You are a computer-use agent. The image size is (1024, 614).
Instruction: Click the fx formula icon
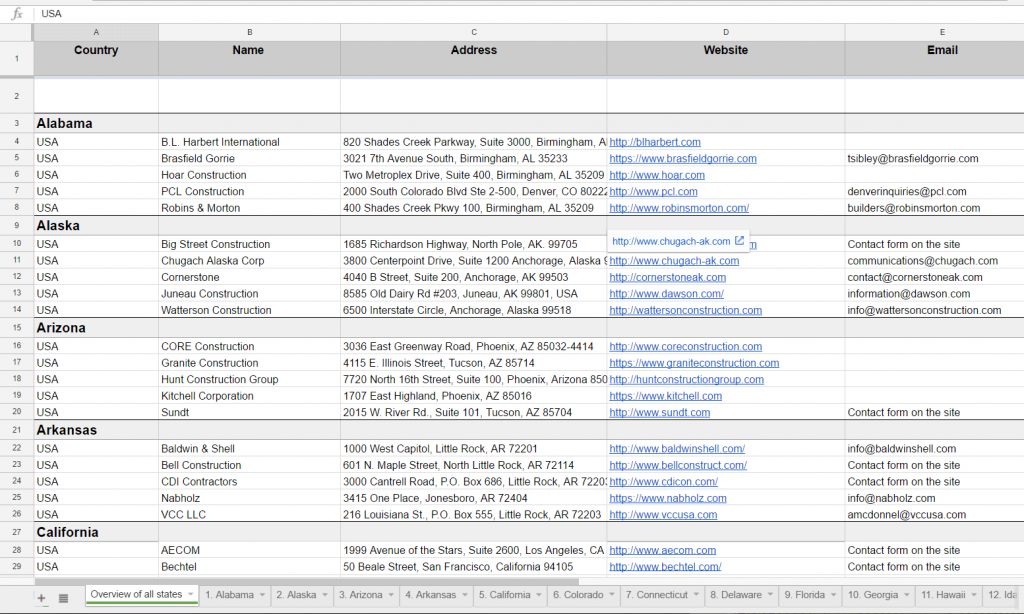tap(17, 14)
